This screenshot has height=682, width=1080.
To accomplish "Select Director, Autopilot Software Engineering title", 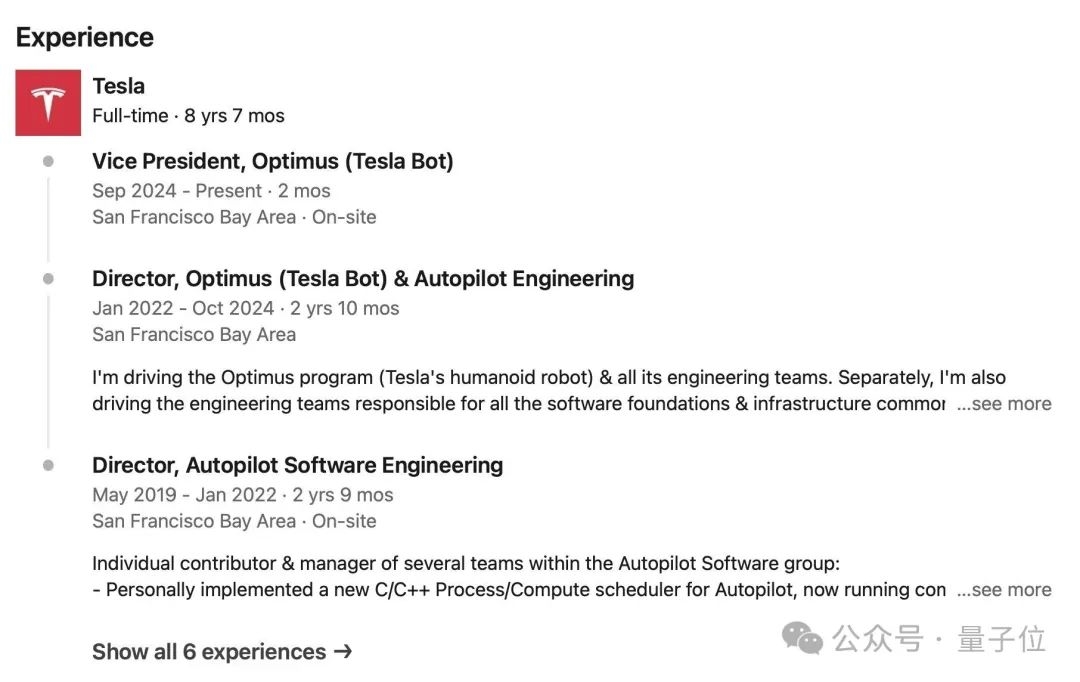I will [297, 465].
